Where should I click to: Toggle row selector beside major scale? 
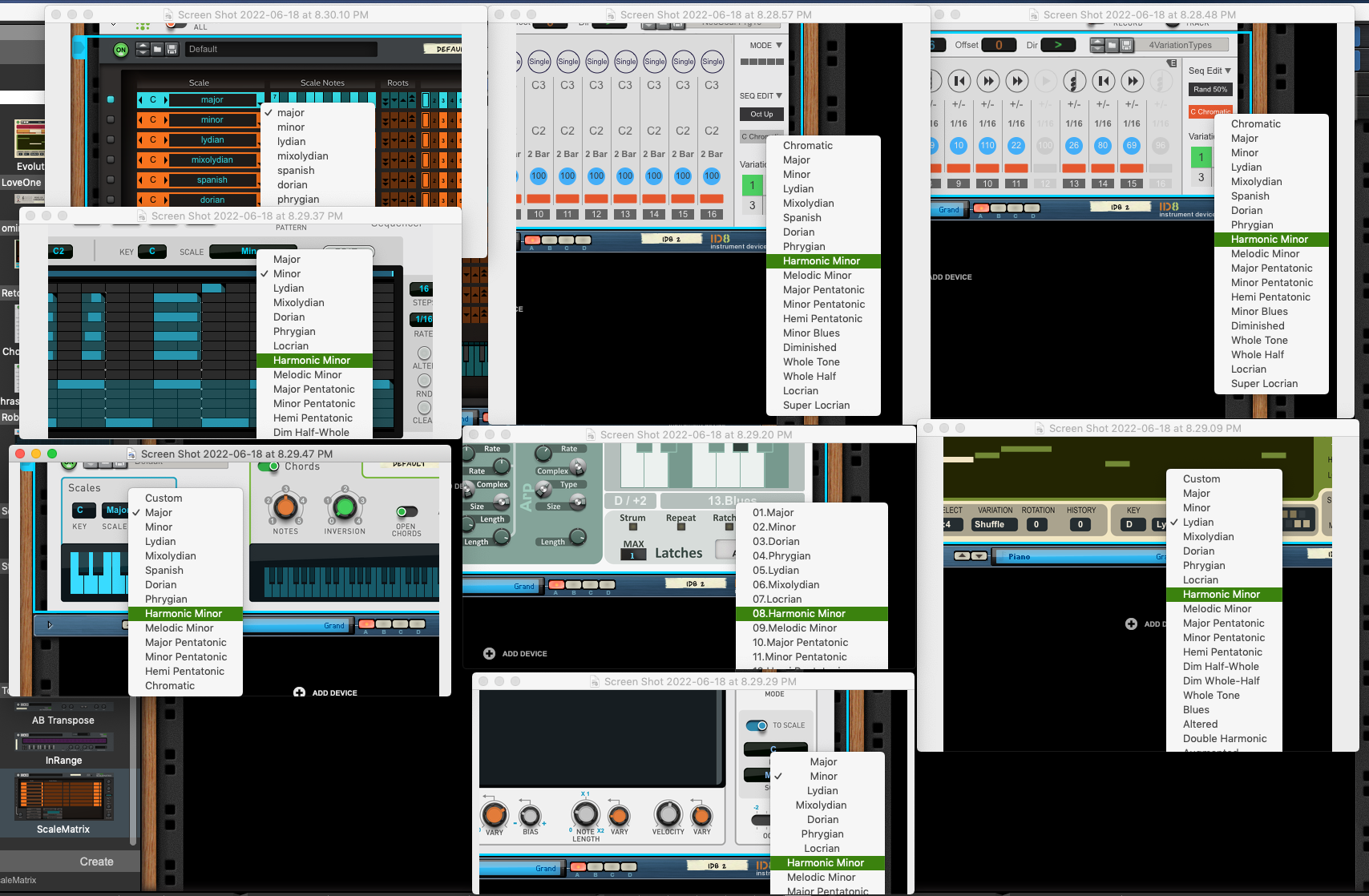click(x=111, y=100)
